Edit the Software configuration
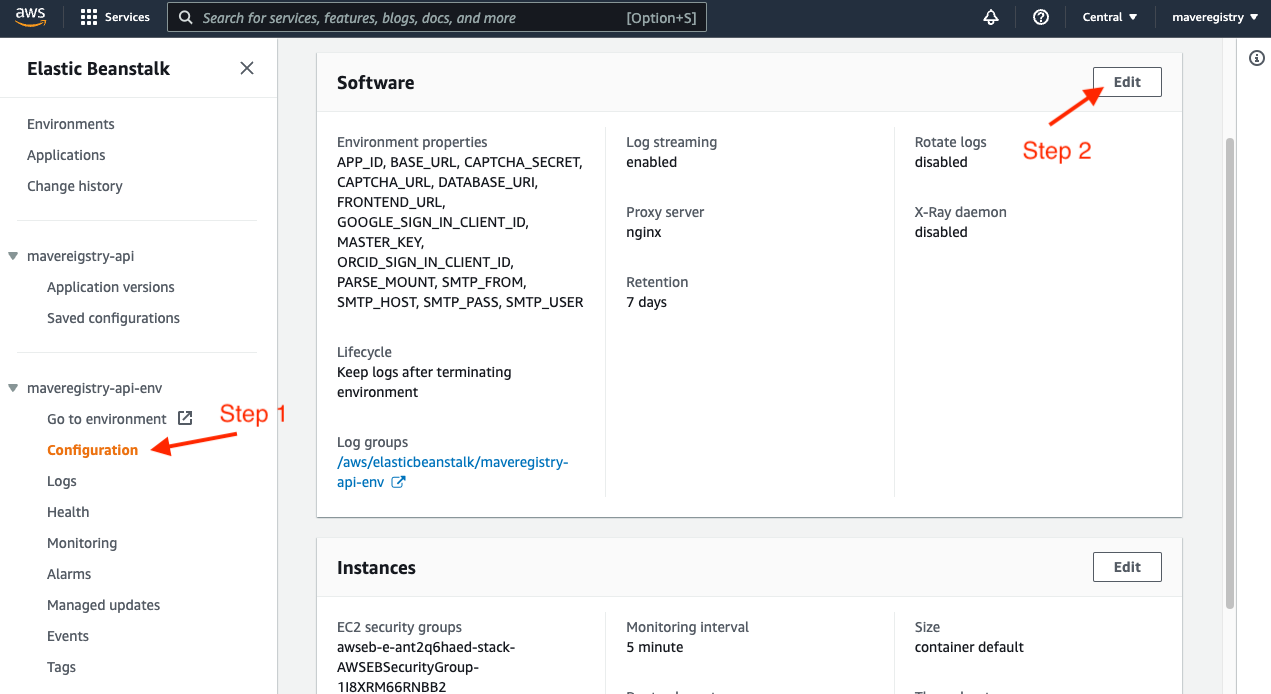 click(x=1127, y=82)
